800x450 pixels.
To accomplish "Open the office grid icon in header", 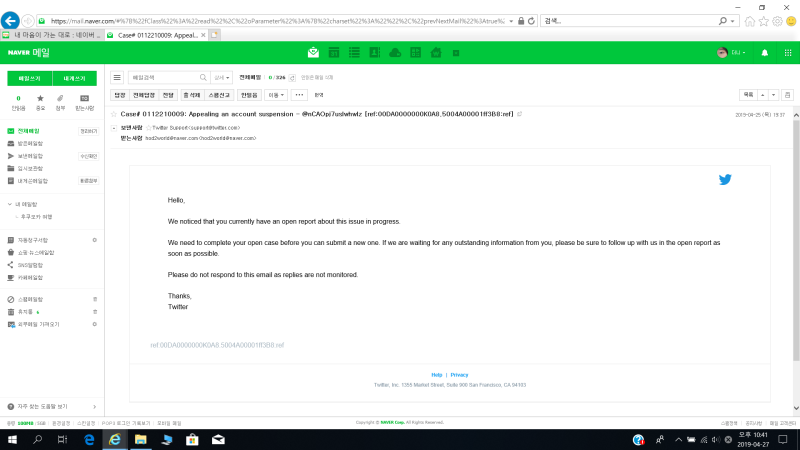I will pyautogui.click(x=415, y=53).
